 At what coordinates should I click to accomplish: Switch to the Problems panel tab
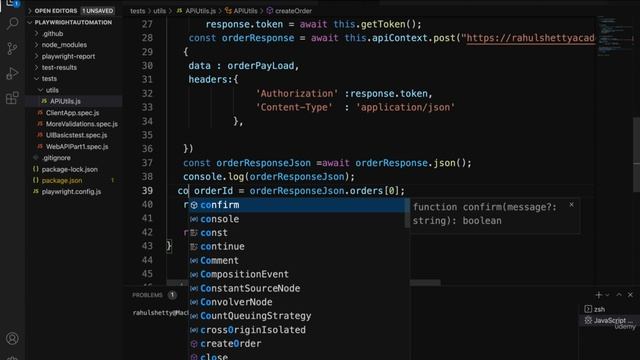click(x=147, y=295)
